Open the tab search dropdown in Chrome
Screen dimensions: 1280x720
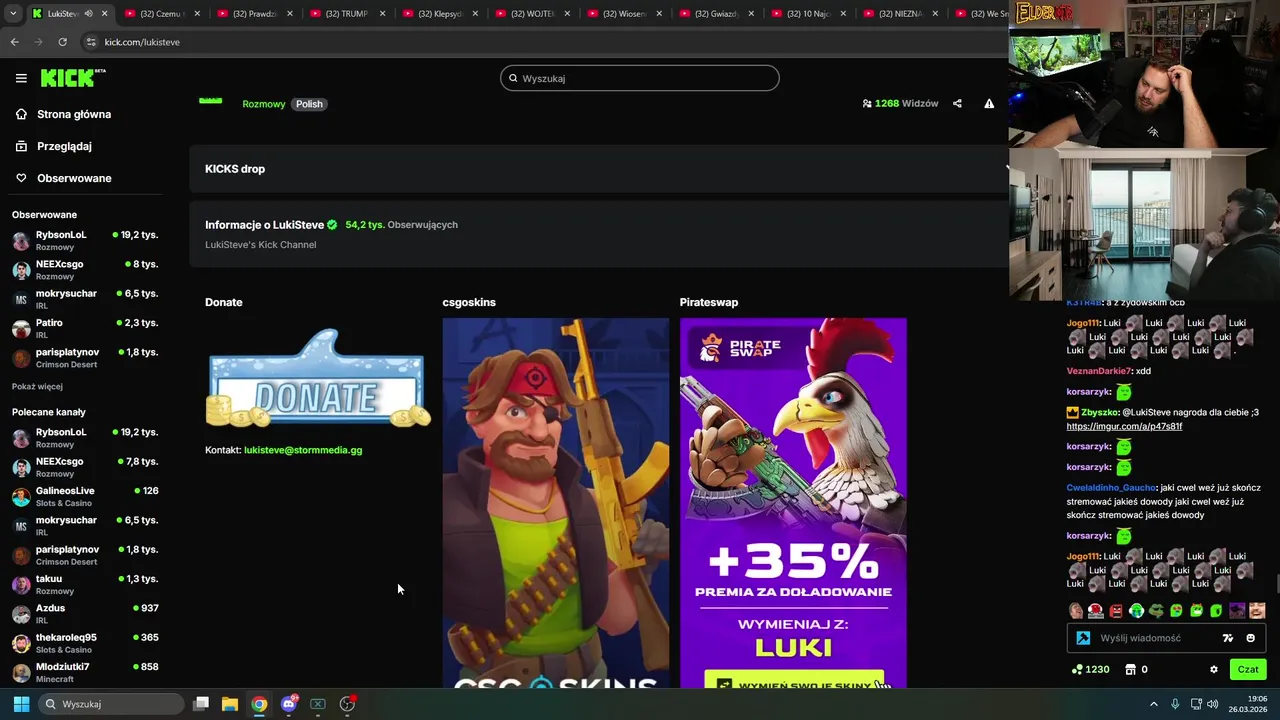(13, 14)
